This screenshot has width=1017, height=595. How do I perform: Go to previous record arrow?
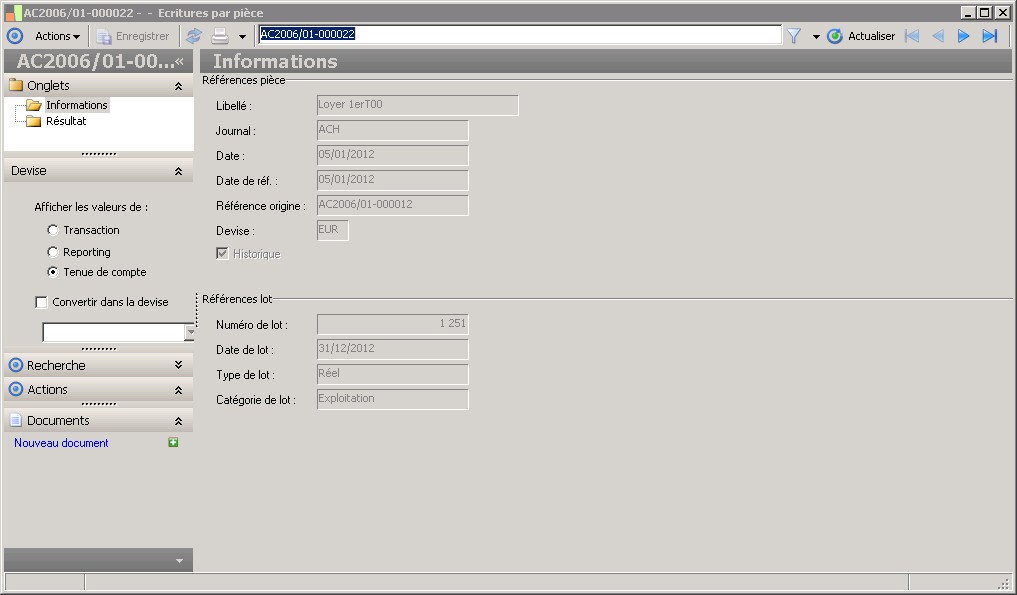click(938, 36)
